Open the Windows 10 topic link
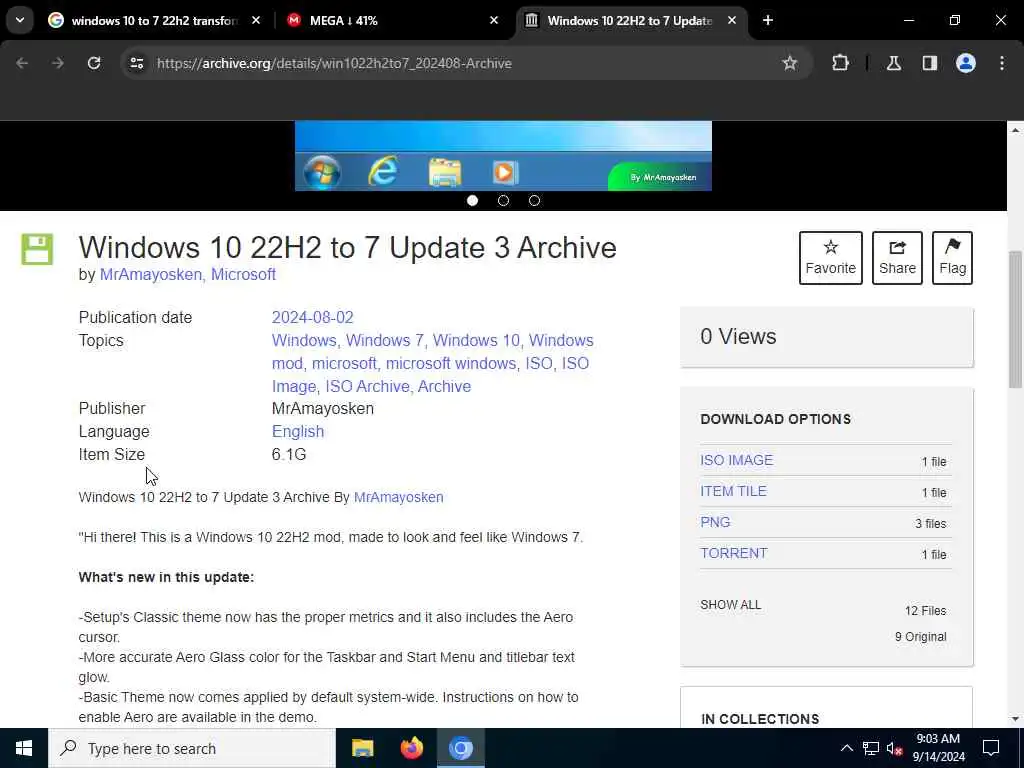The height and width of the screenshot is (768, 1024). pyautogui.click(x=477, y=340)
